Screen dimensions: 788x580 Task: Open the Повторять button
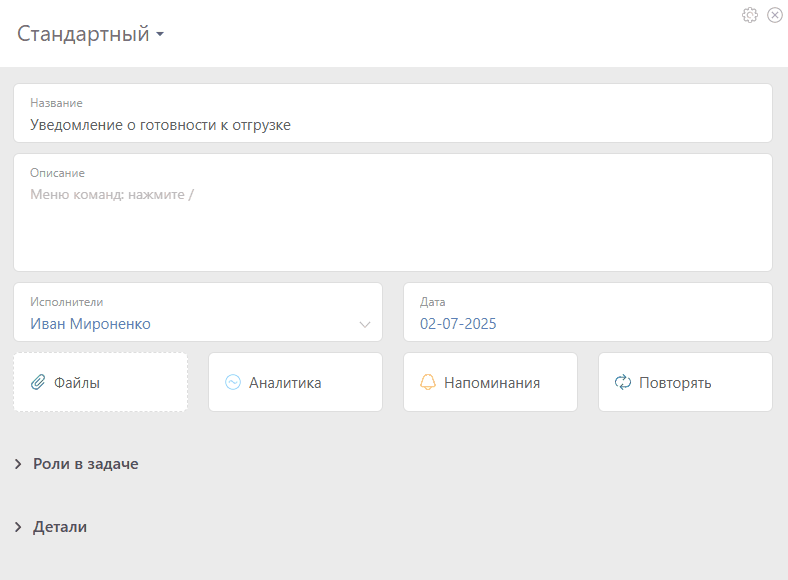click(x=685, y=382)
